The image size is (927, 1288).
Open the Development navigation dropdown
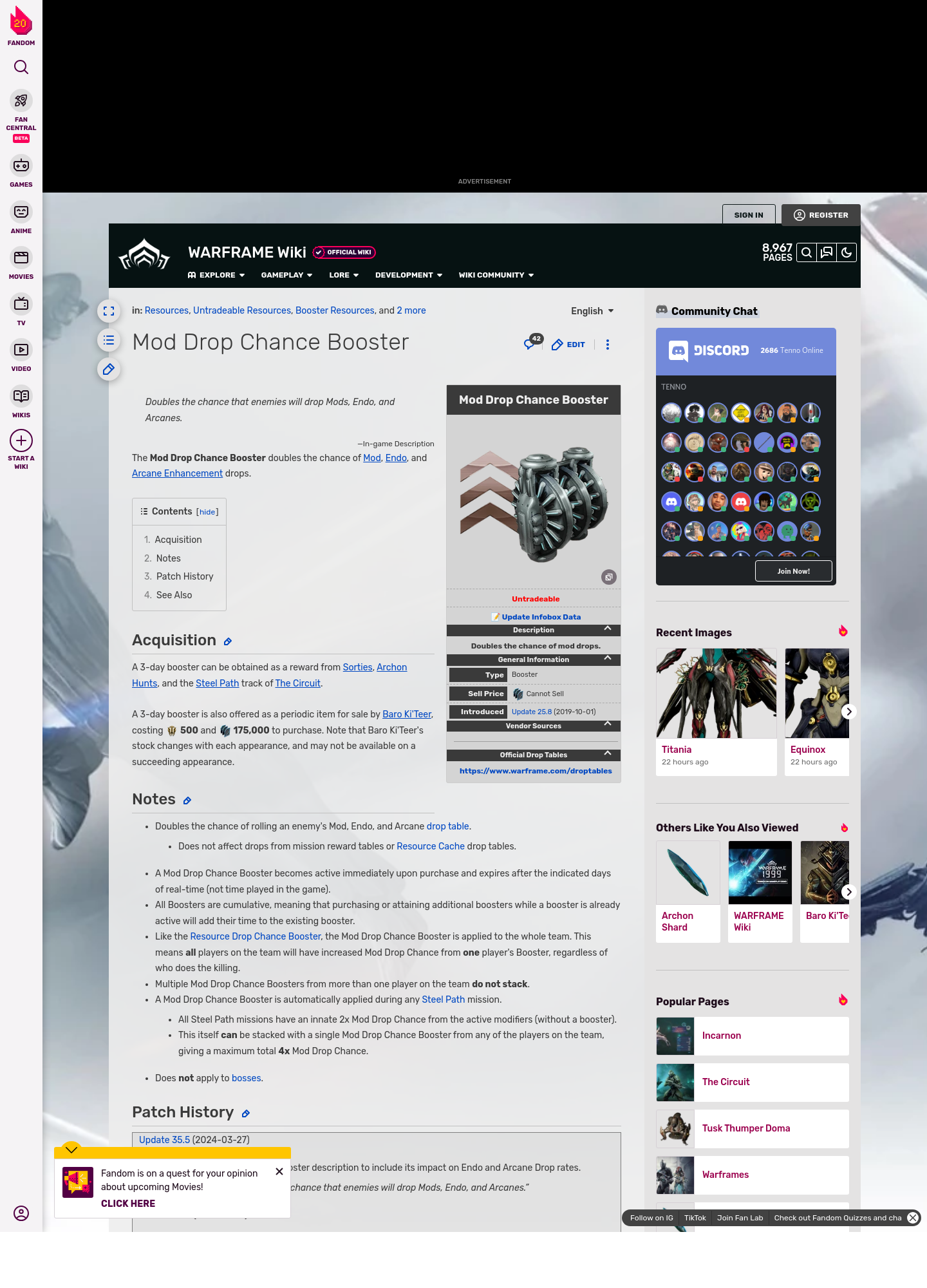[x=409, y=275]
